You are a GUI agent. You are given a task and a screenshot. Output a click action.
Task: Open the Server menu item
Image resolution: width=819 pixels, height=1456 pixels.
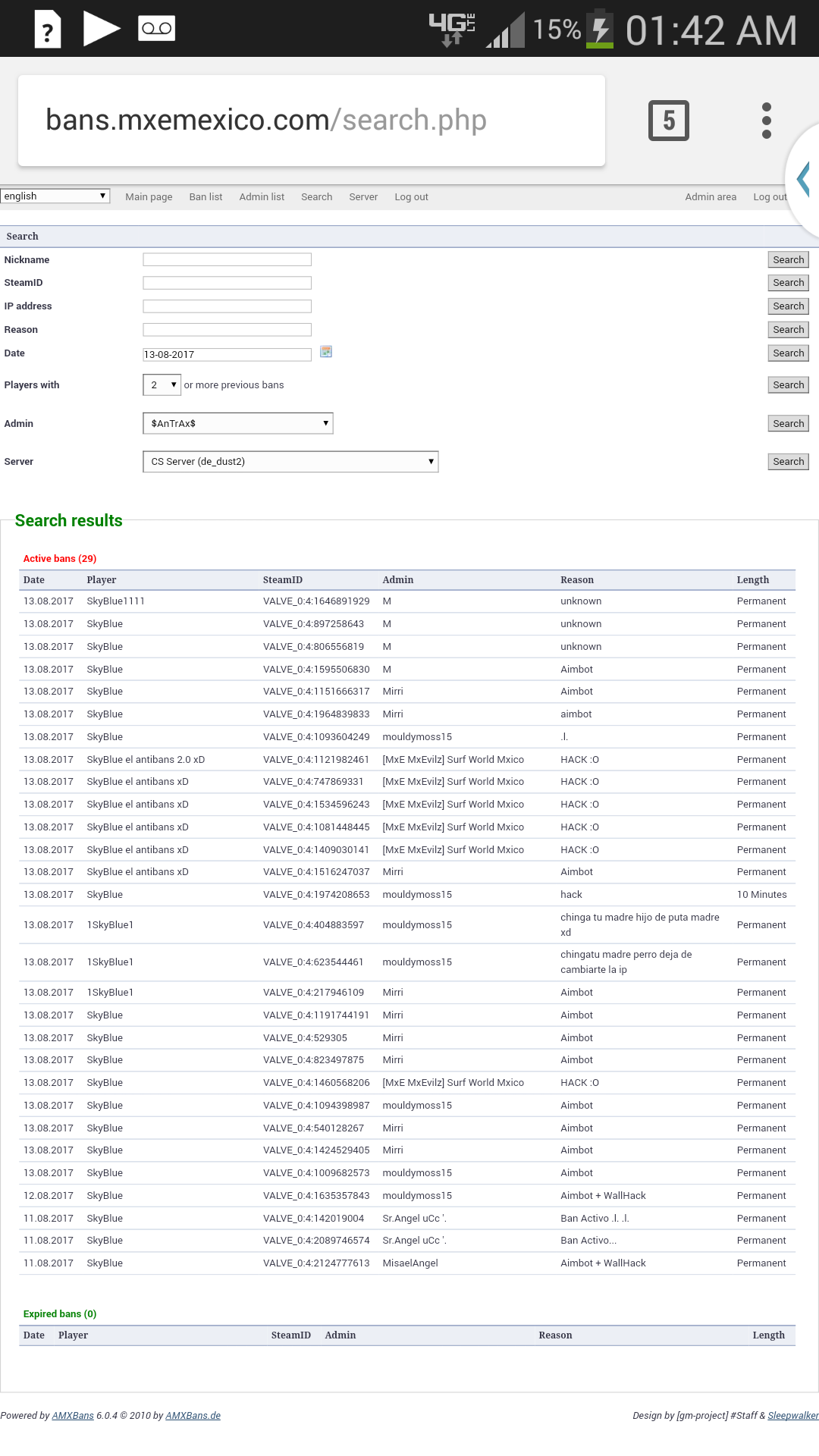point(363,197)
